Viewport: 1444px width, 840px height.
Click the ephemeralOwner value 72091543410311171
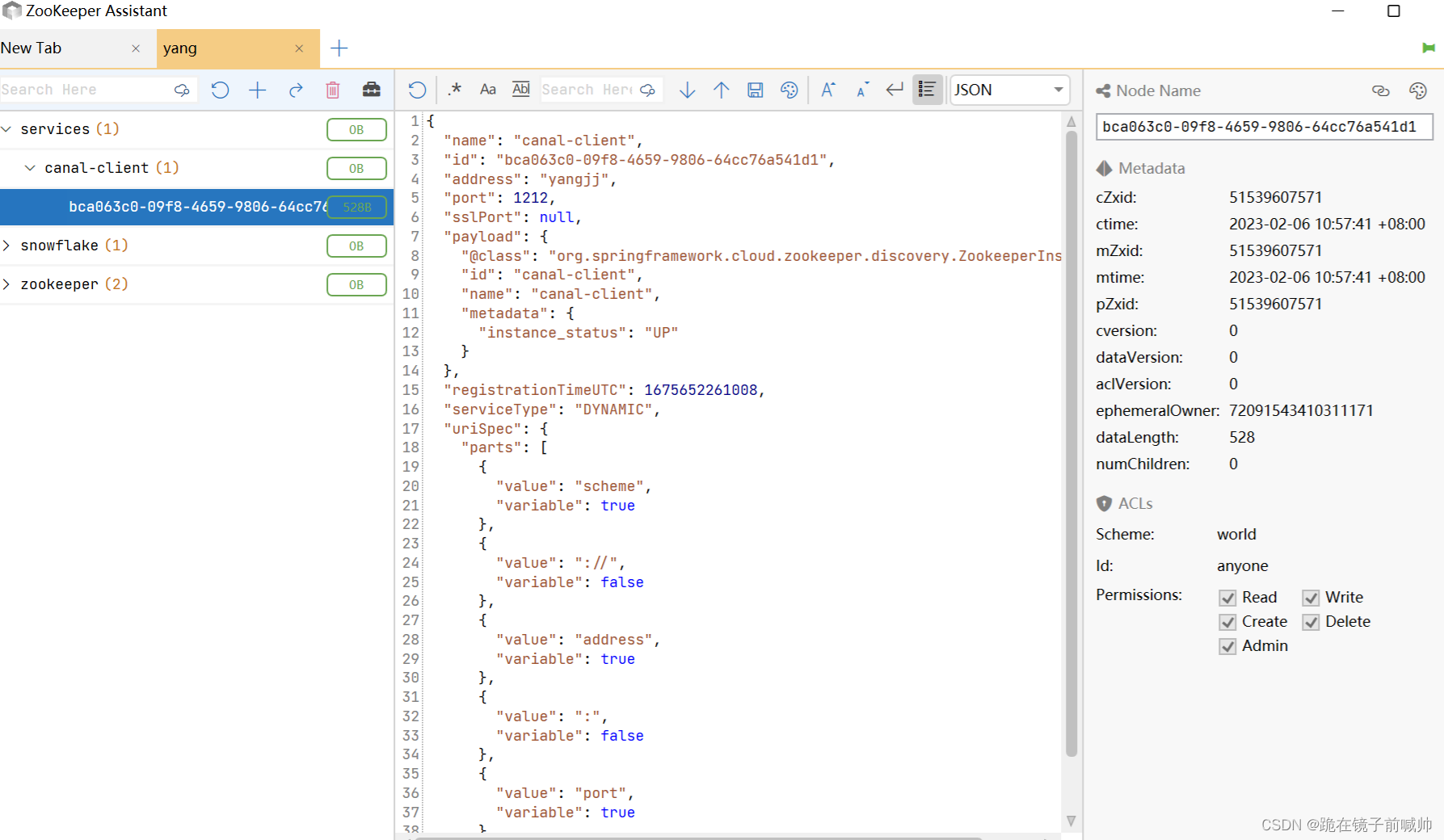[x=1301, y=410]
